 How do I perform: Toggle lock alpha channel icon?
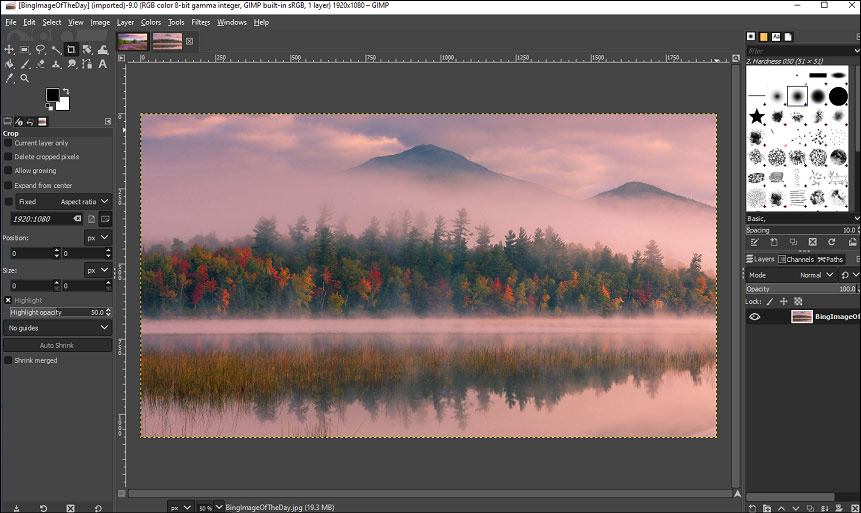(798, 302)
